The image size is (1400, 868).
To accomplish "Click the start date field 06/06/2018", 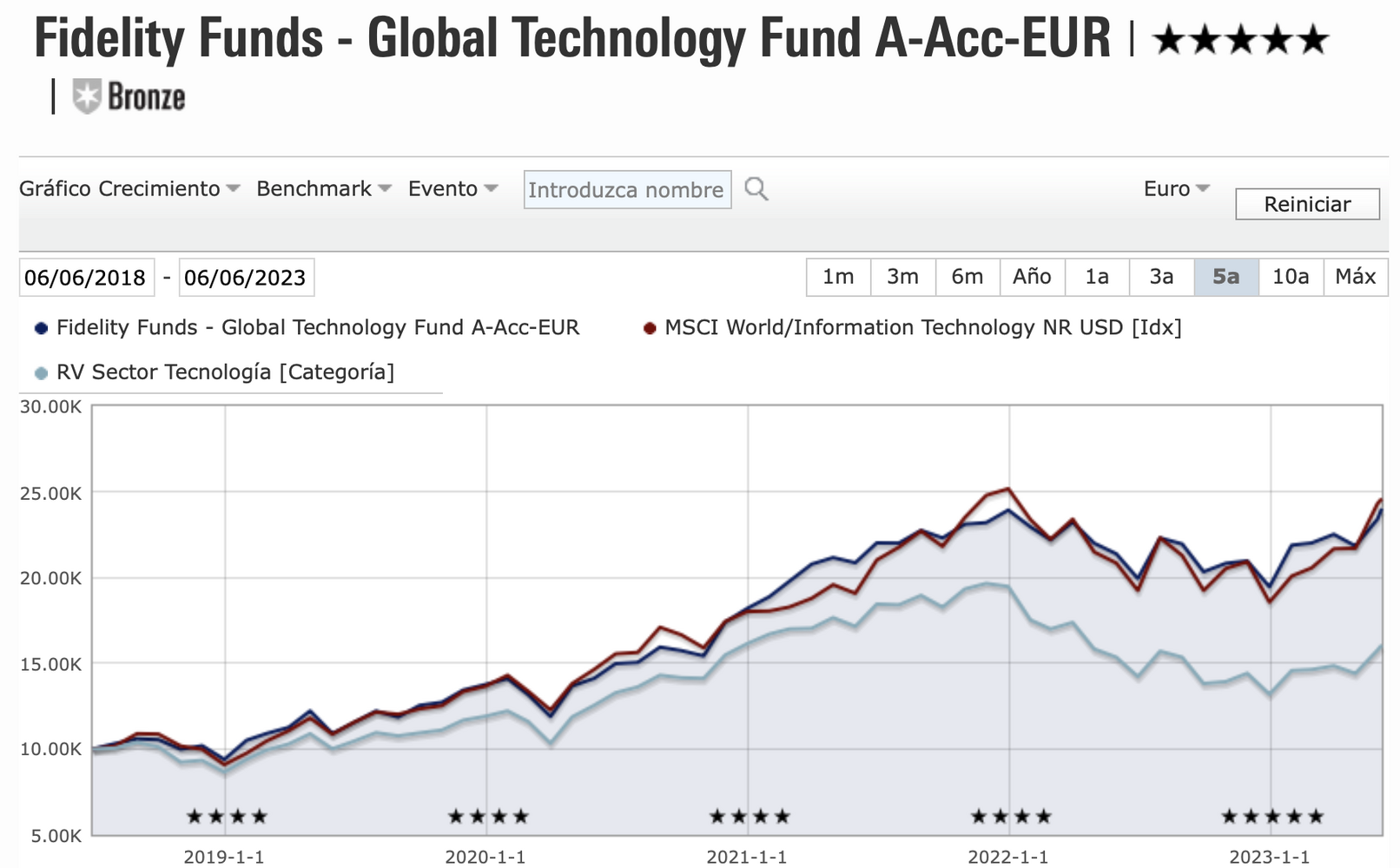I will (x=86, y=278).
